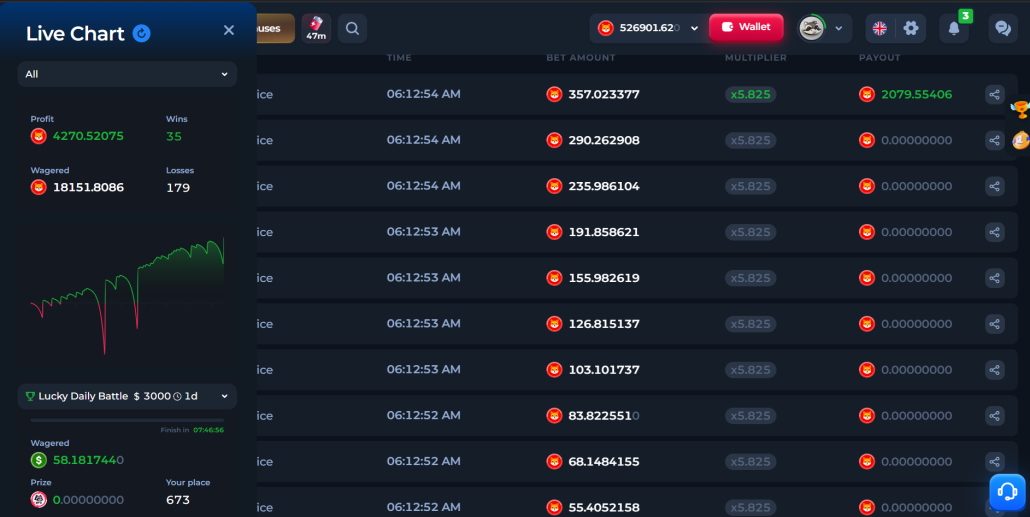1030x517 pixels.
Task: Click the PAYOUT column header
Action: [x=880, y=58]
